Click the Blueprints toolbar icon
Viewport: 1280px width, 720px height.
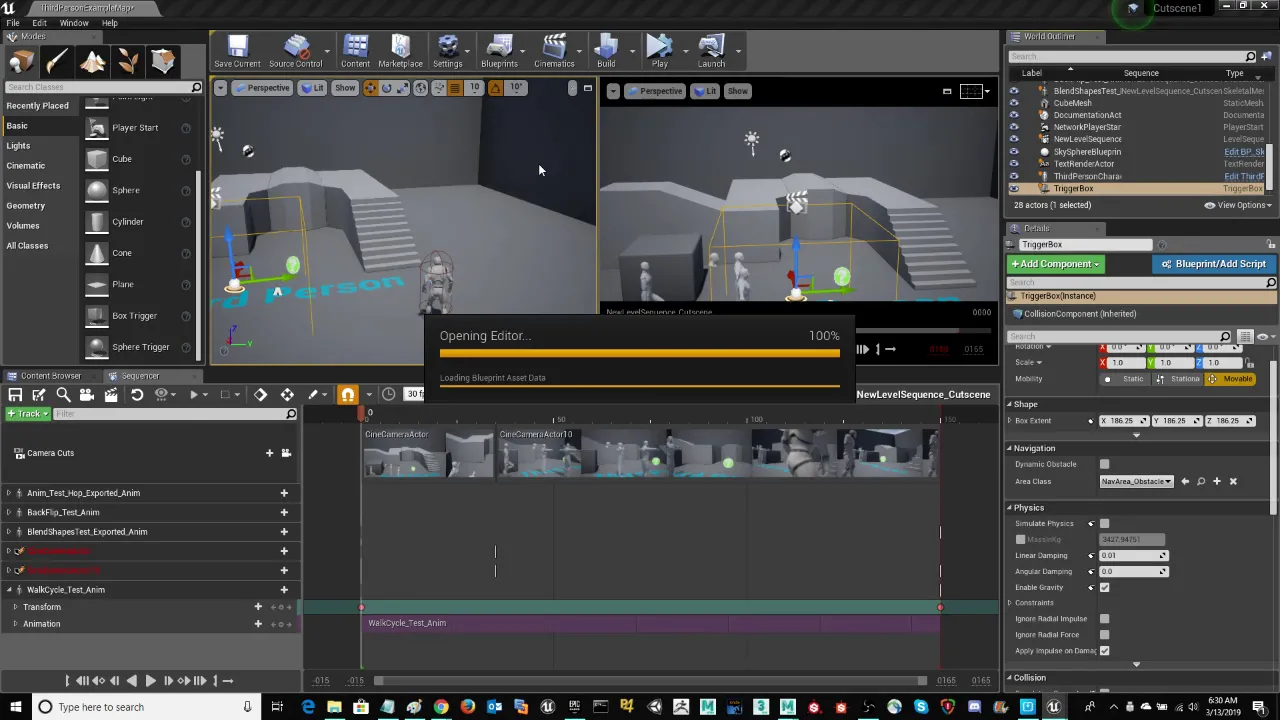pyautogui.click(x=499, y=52)
